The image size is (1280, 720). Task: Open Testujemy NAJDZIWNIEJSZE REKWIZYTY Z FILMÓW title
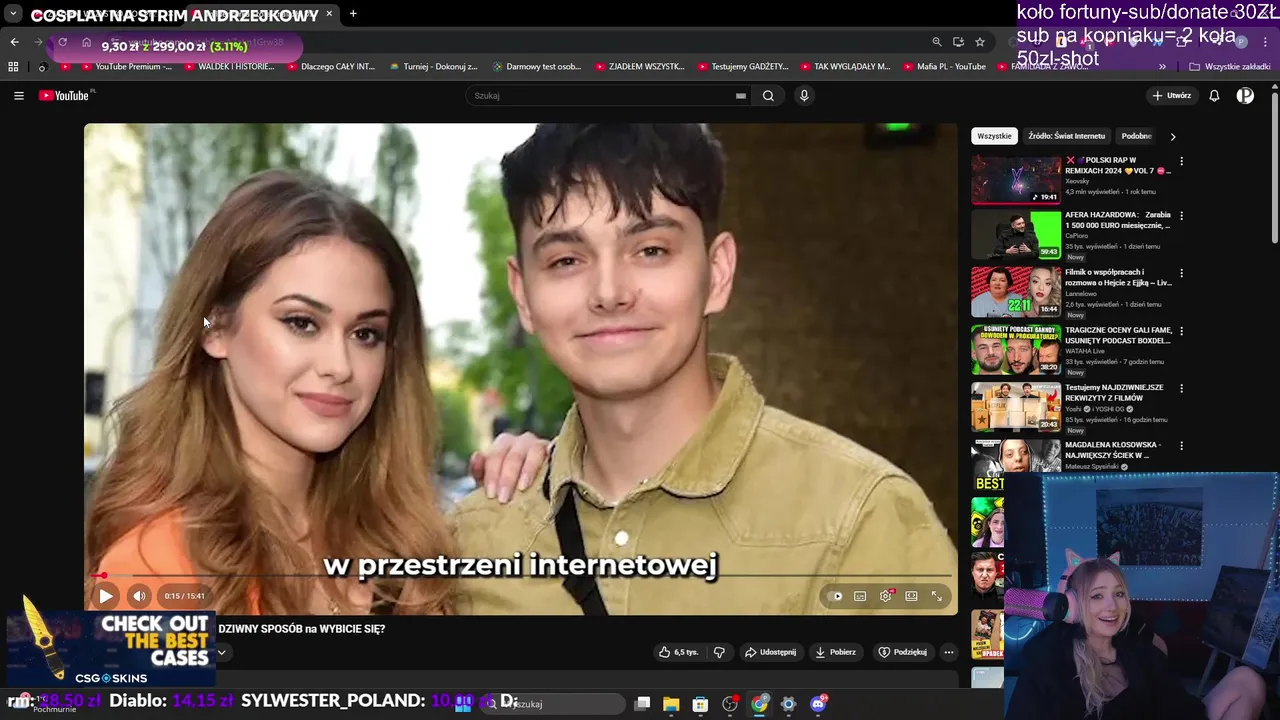1114,393
